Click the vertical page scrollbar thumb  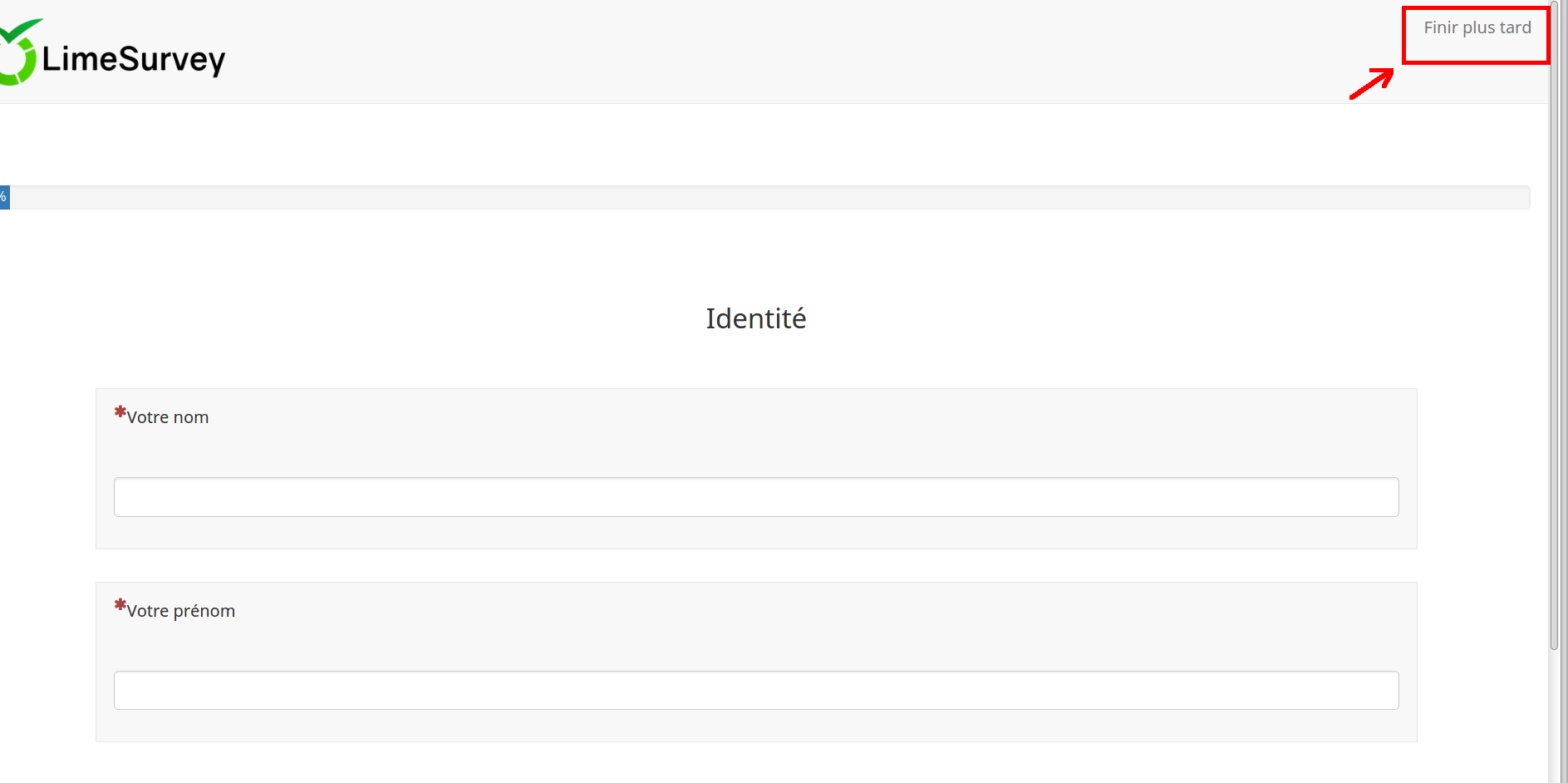point(1554,326)
